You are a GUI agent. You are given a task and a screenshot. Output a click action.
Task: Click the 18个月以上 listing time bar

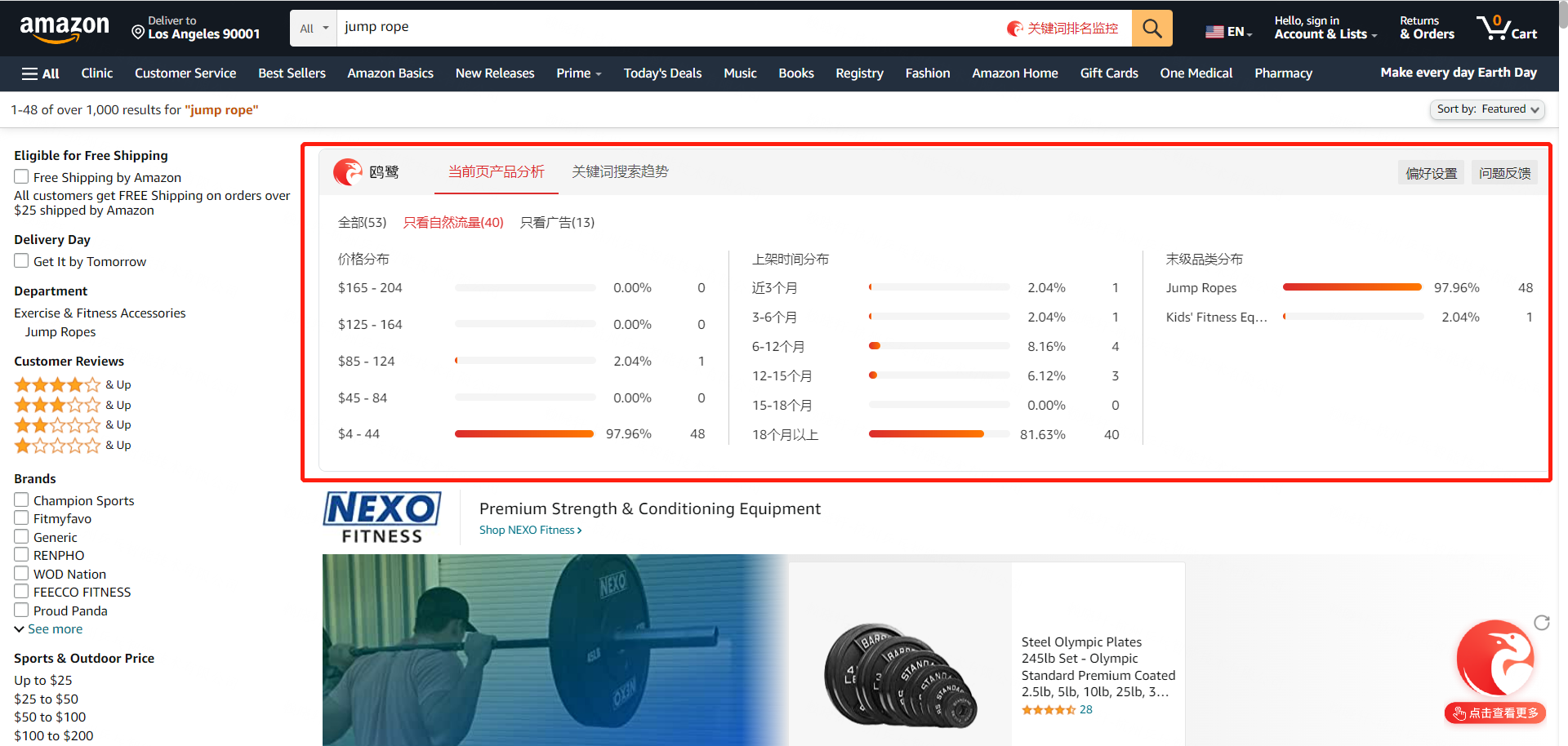point(939,434)
